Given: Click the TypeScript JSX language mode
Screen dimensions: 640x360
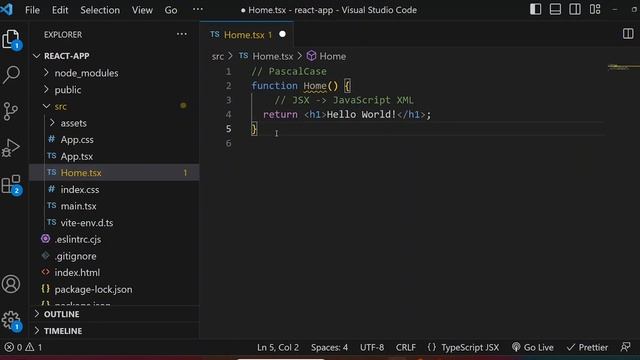Looking at the screenshot, I should [x=470, y=347].
